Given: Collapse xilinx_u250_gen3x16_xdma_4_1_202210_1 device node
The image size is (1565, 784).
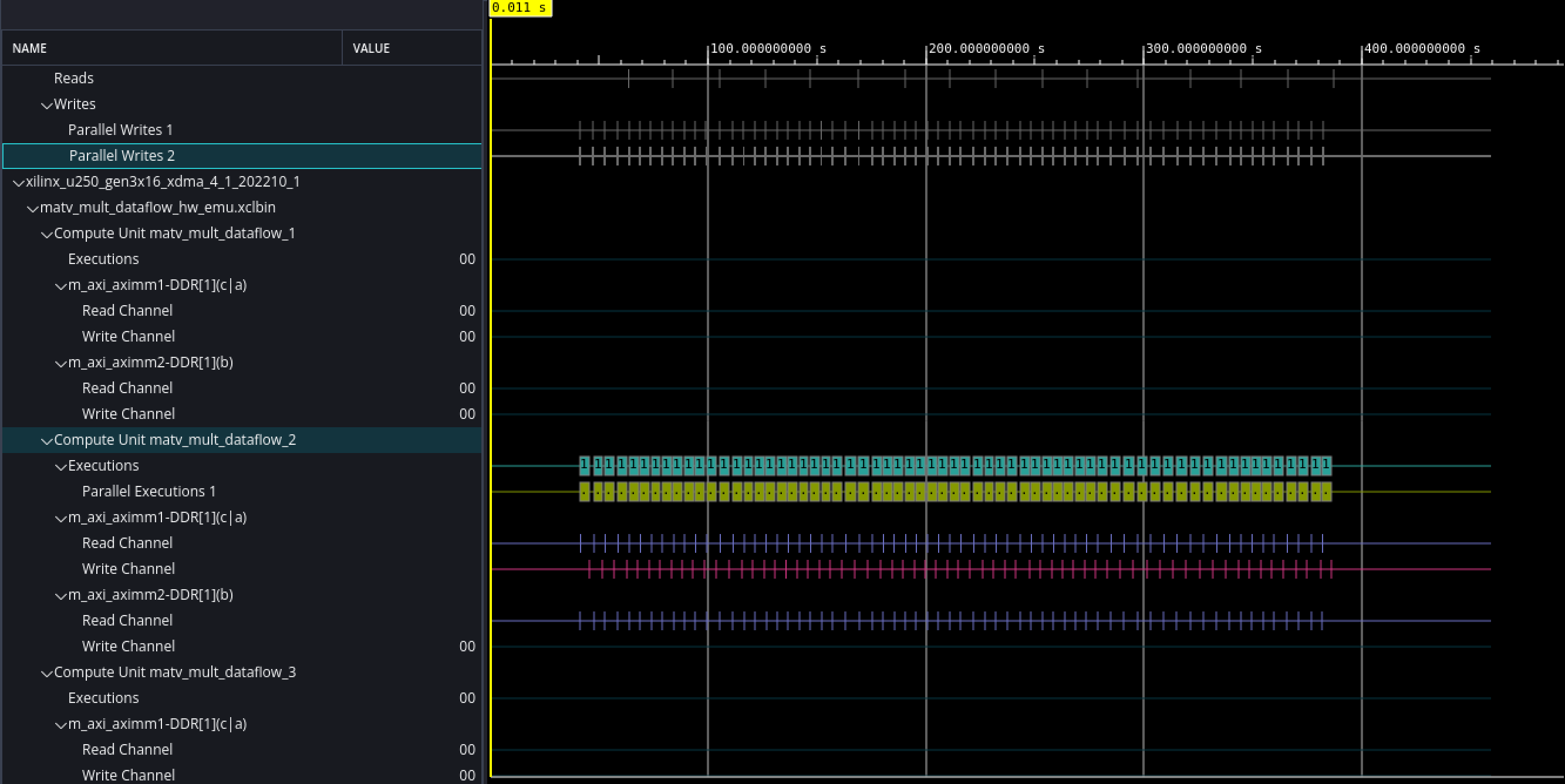Looking at the screenshot, I should 18,183.
